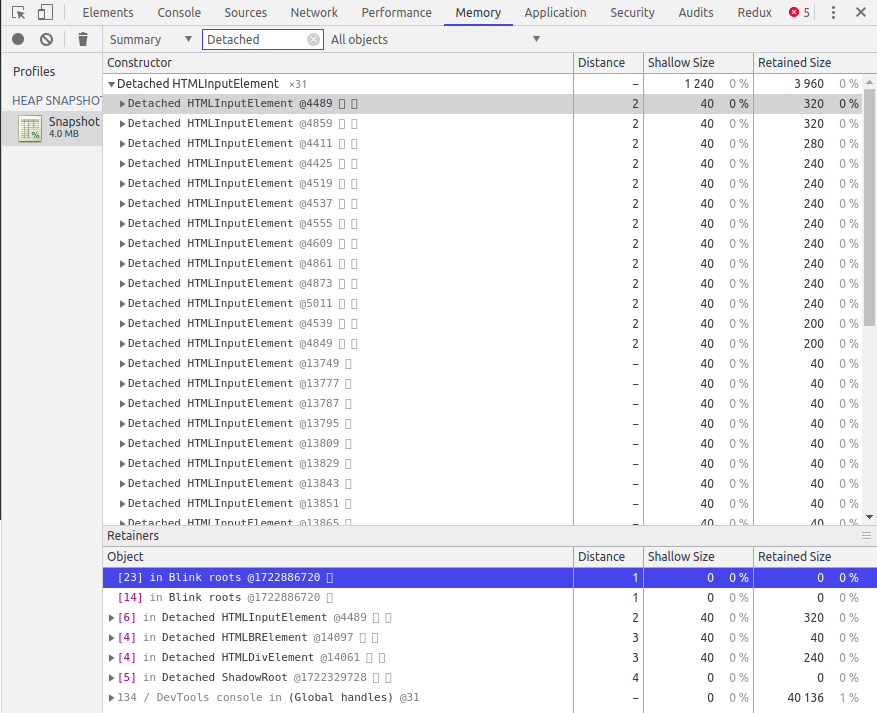The width and height of the screenshot is (877, 713).
Task: Expand Detached HTMLInputElement @4425 row
Action: coord(122,164)
